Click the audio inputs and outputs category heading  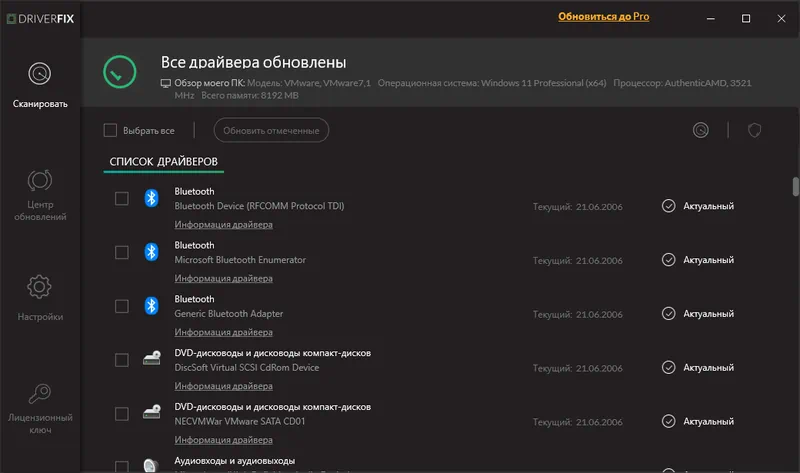235,461
